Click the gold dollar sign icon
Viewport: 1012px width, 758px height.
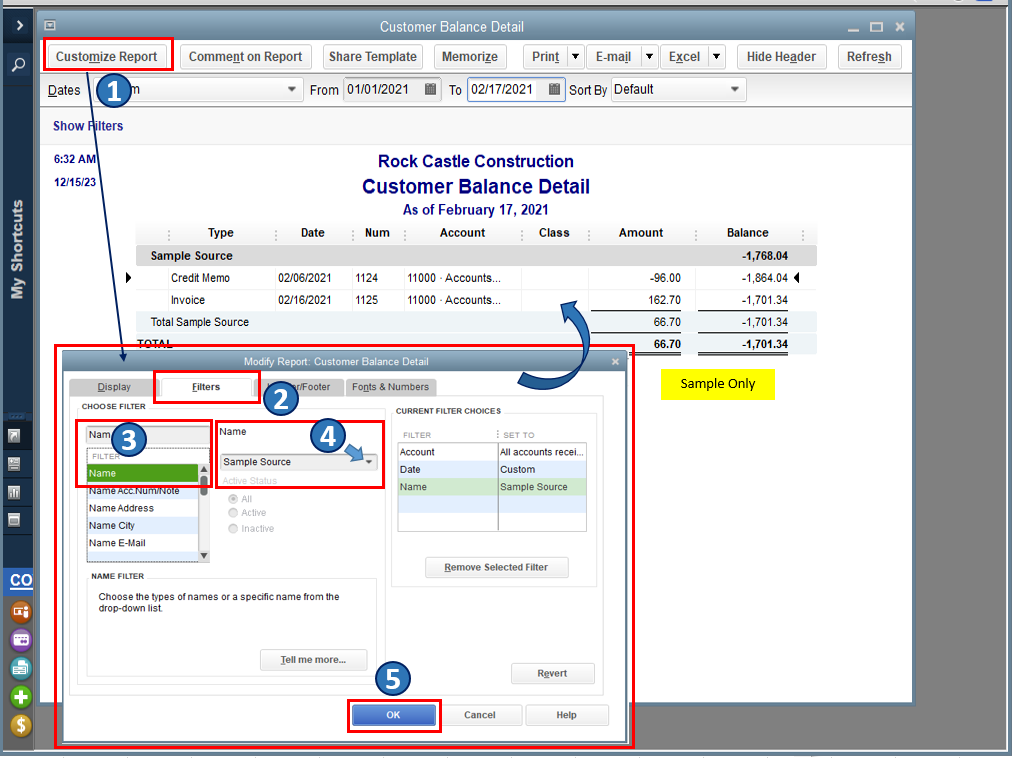pyautogui.click(x=20, y=725)
